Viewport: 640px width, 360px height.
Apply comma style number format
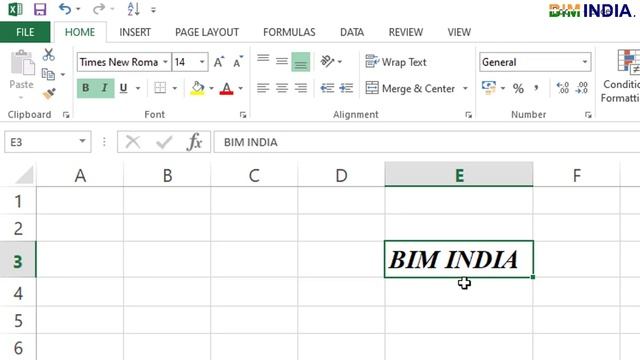tap(536, 87)
